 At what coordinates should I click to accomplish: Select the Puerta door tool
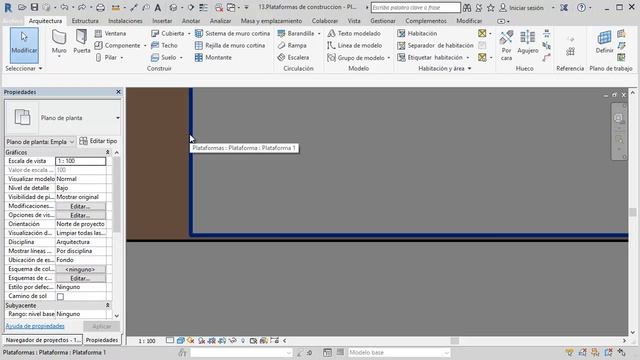[x=82, y=42]
